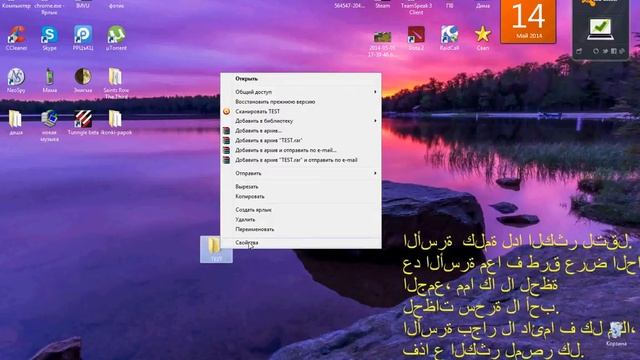Select the Saints Row The Third folder

(116, 83)
